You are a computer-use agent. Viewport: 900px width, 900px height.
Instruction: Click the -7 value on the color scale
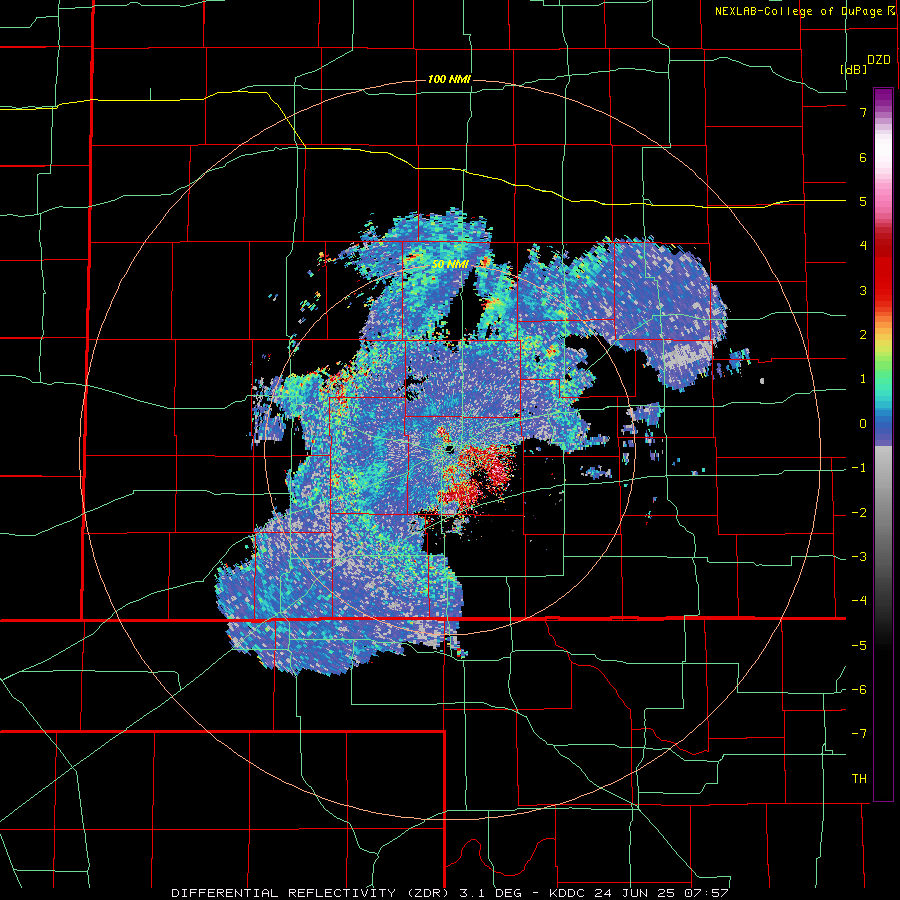tap(859, 734)
